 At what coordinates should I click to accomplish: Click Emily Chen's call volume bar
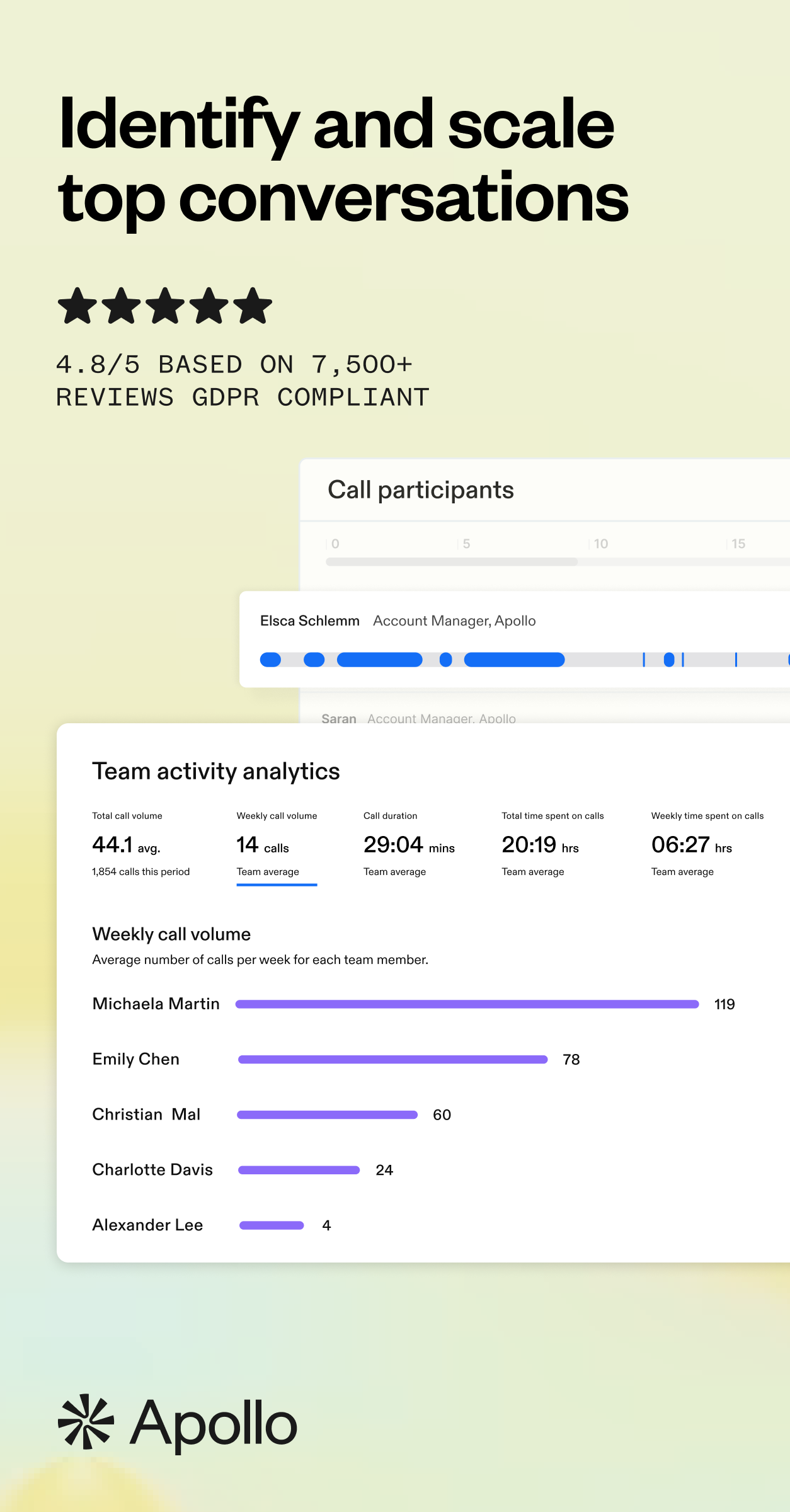click(x=392, y=1060)
